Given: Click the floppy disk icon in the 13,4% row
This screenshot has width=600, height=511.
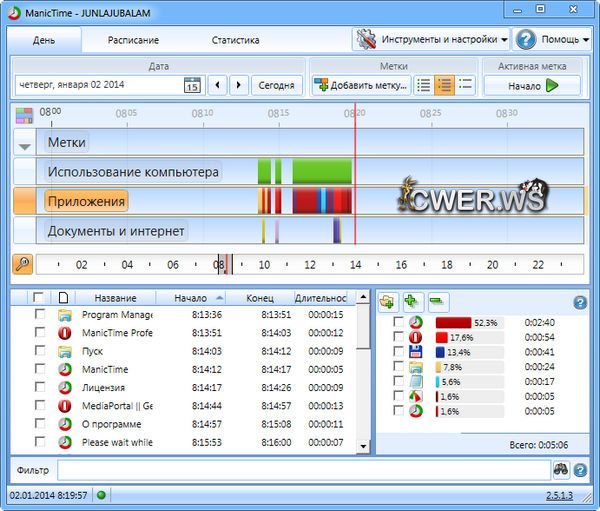Looking at the screenshot, I should coord(416,352).
